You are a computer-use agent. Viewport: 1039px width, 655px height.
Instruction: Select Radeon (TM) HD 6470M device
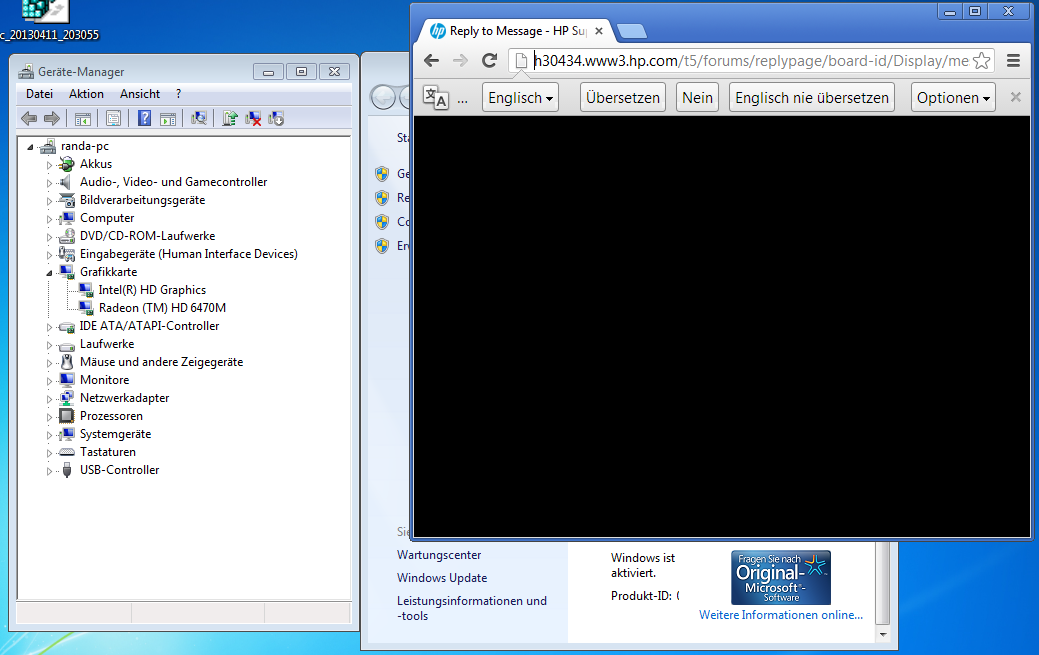162,308
